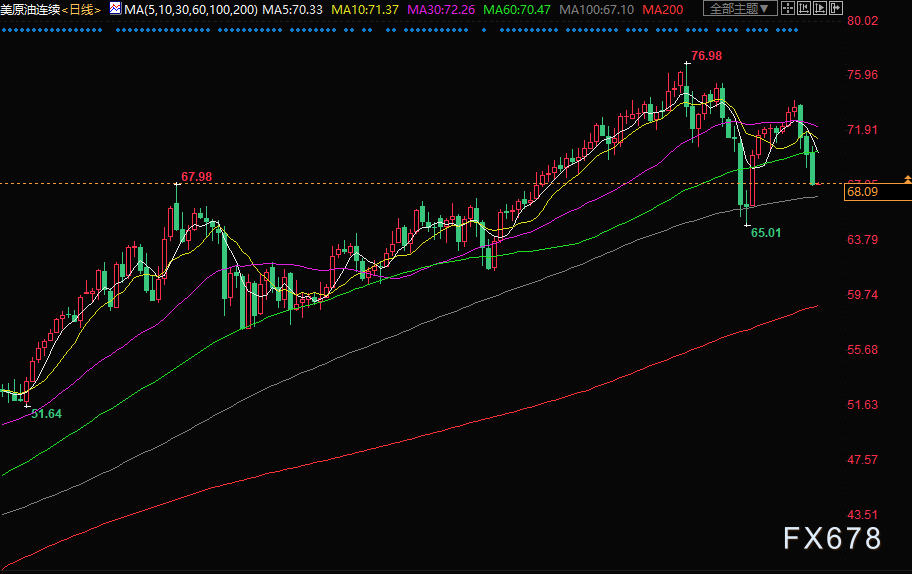Image resolution: width=912 pixels, height=574 pixels.
Task: Open the 全部主题 dropdown
Action: (x=740, y=8)
